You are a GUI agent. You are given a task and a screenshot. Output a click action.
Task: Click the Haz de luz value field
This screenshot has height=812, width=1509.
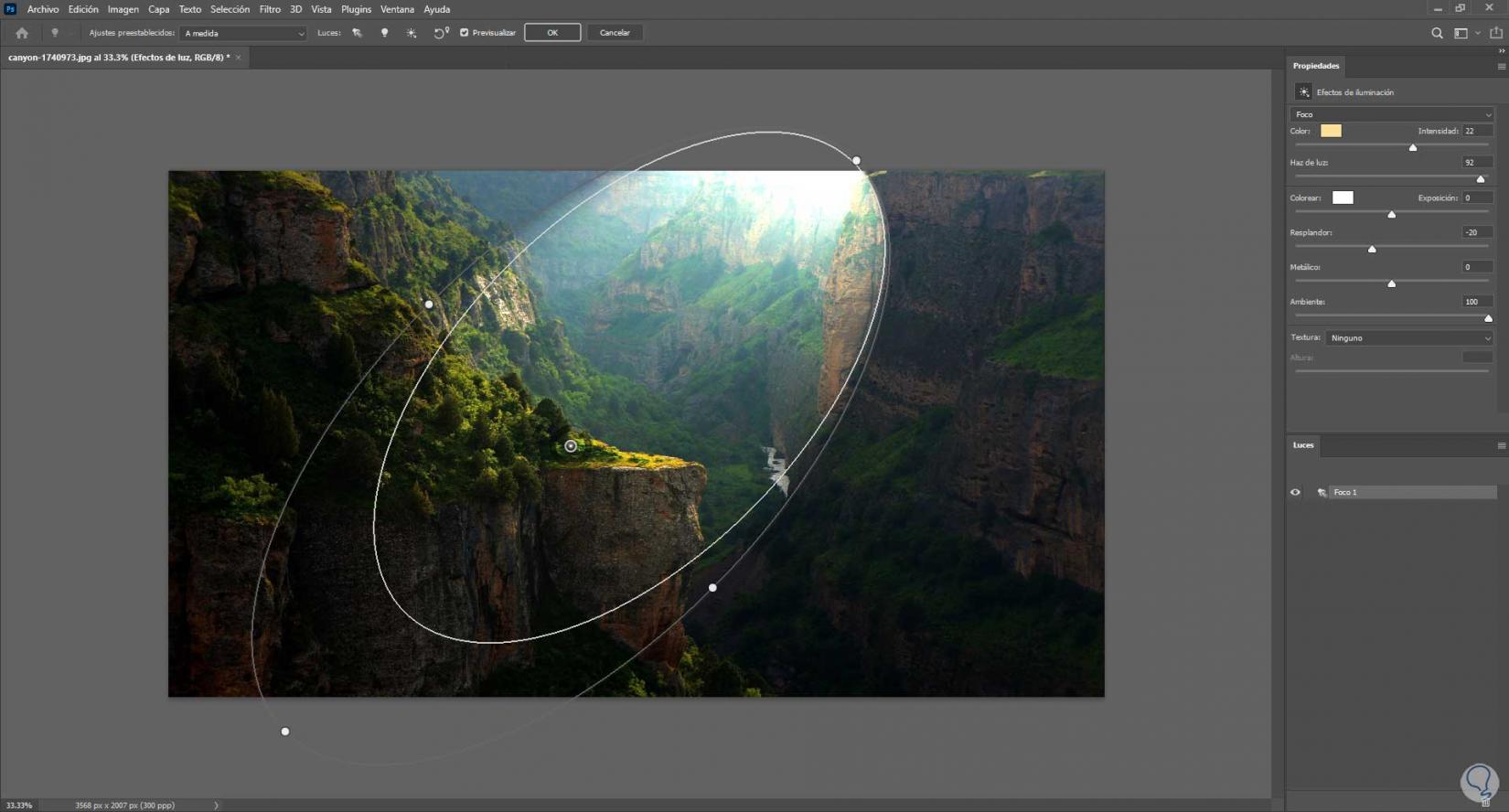pos(1477,163)
